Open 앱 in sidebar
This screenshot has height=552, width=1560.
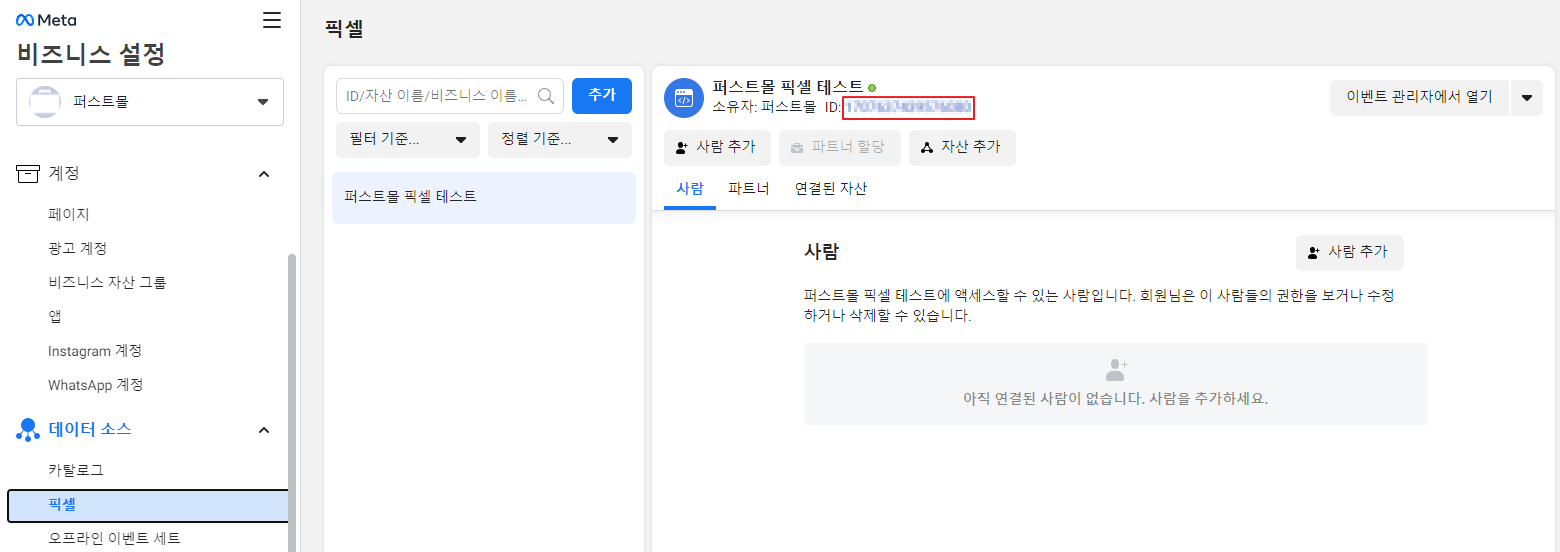pos(55,316)
